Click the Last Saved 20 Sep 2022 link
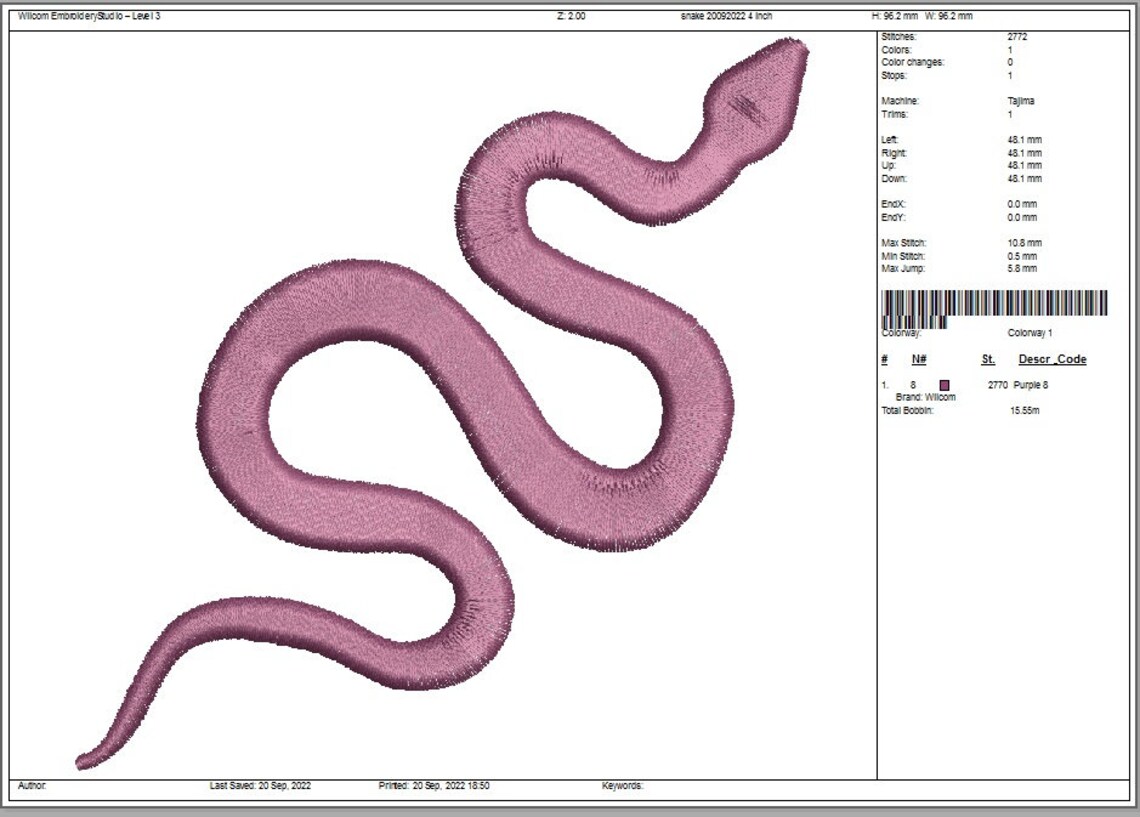The image size is (1140, 817). [263, 786]
